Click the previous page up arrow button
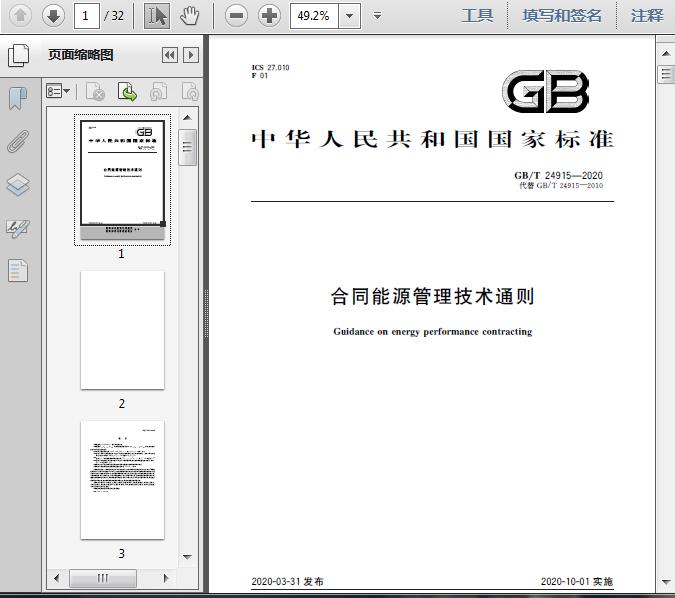Viewport: 675px width, 598px height. pos(20,15)
